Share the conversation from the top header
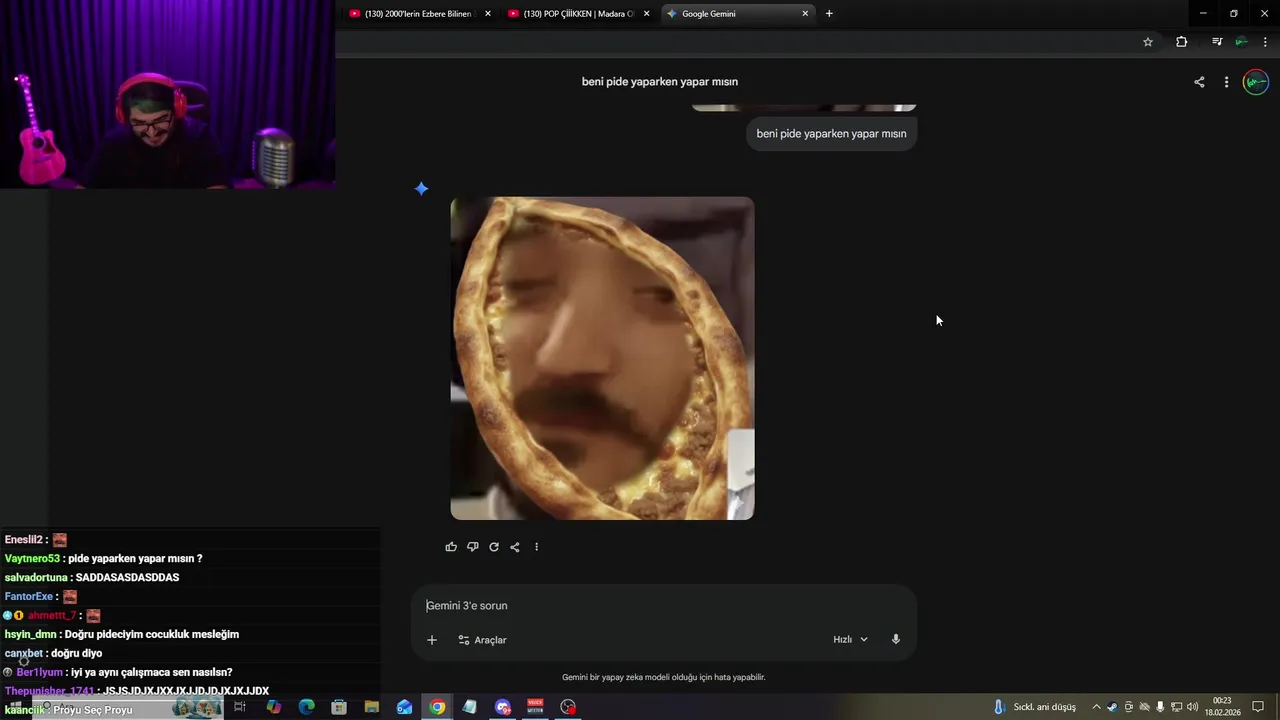Screen dimensions: 1280x720 [x=1199, y=82]
